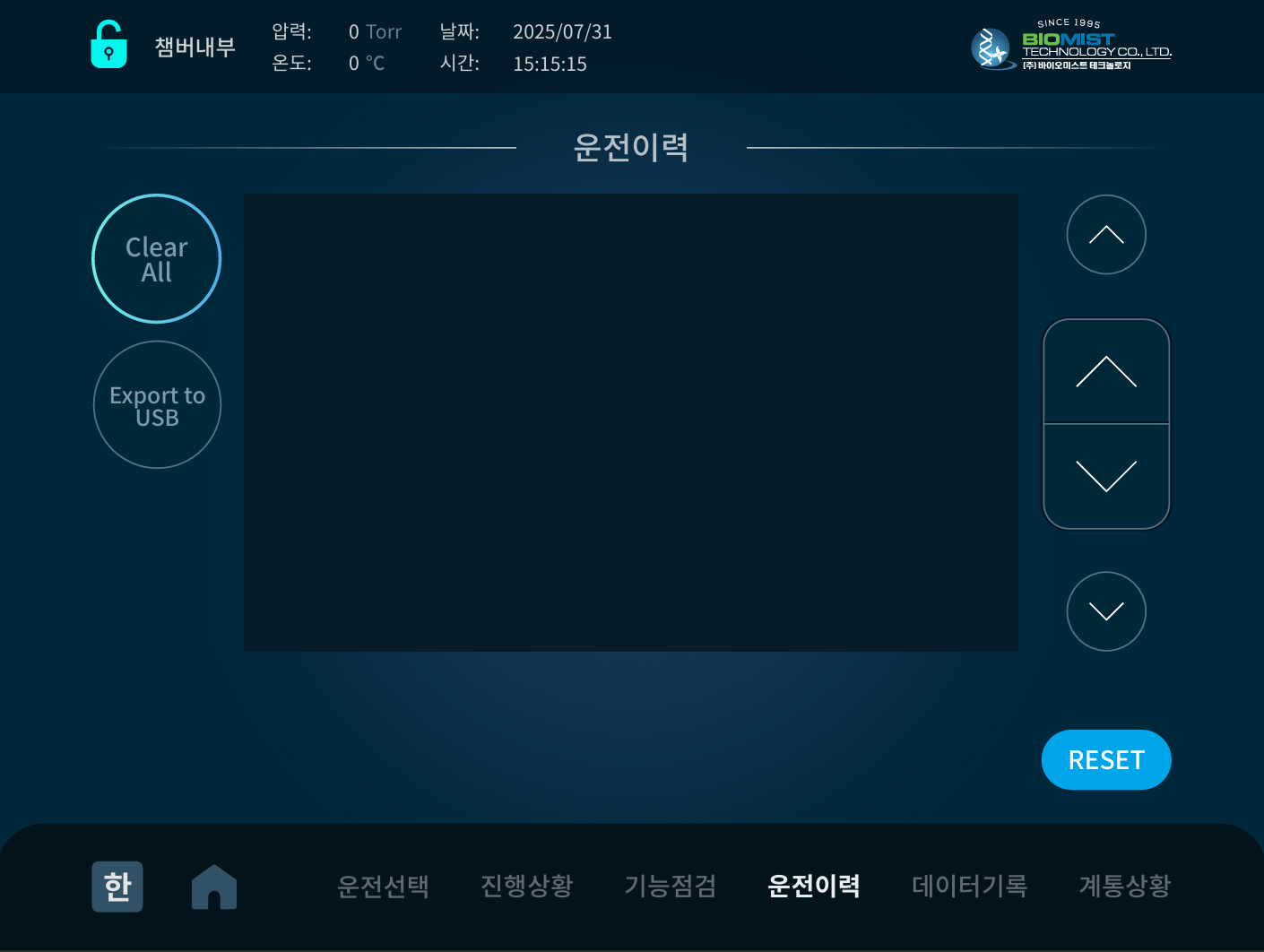Click the date value 2025/07/31

tap(562, 32)
